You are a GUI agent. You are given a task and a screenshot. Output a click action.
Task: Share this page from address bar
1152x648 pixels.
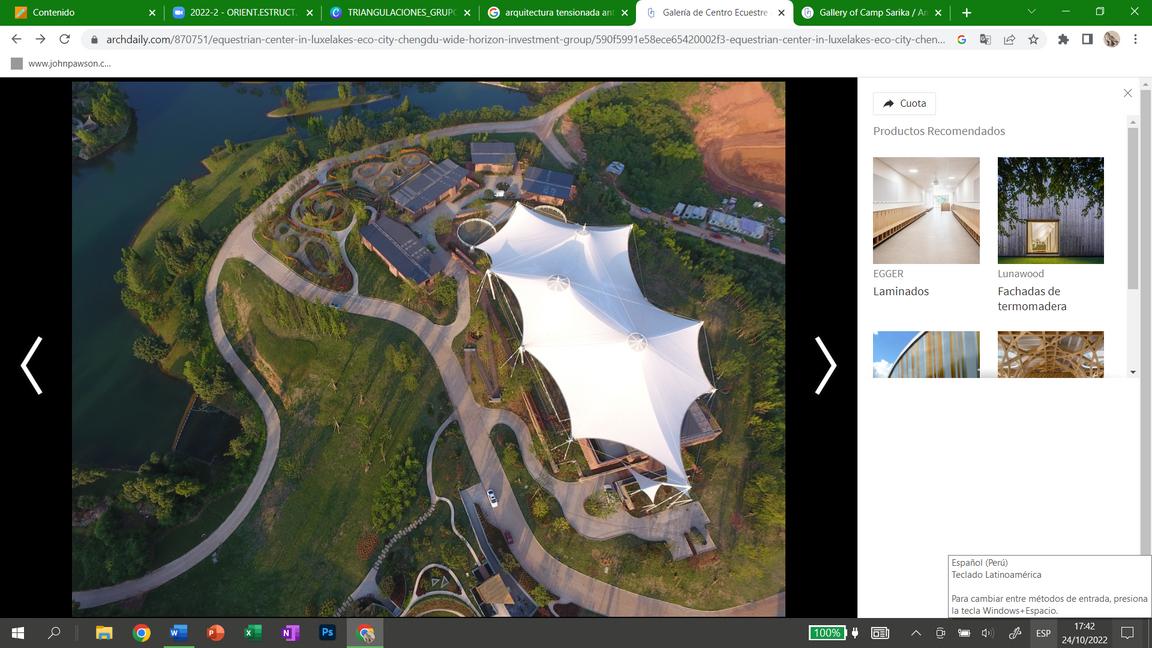(1009, 40)
